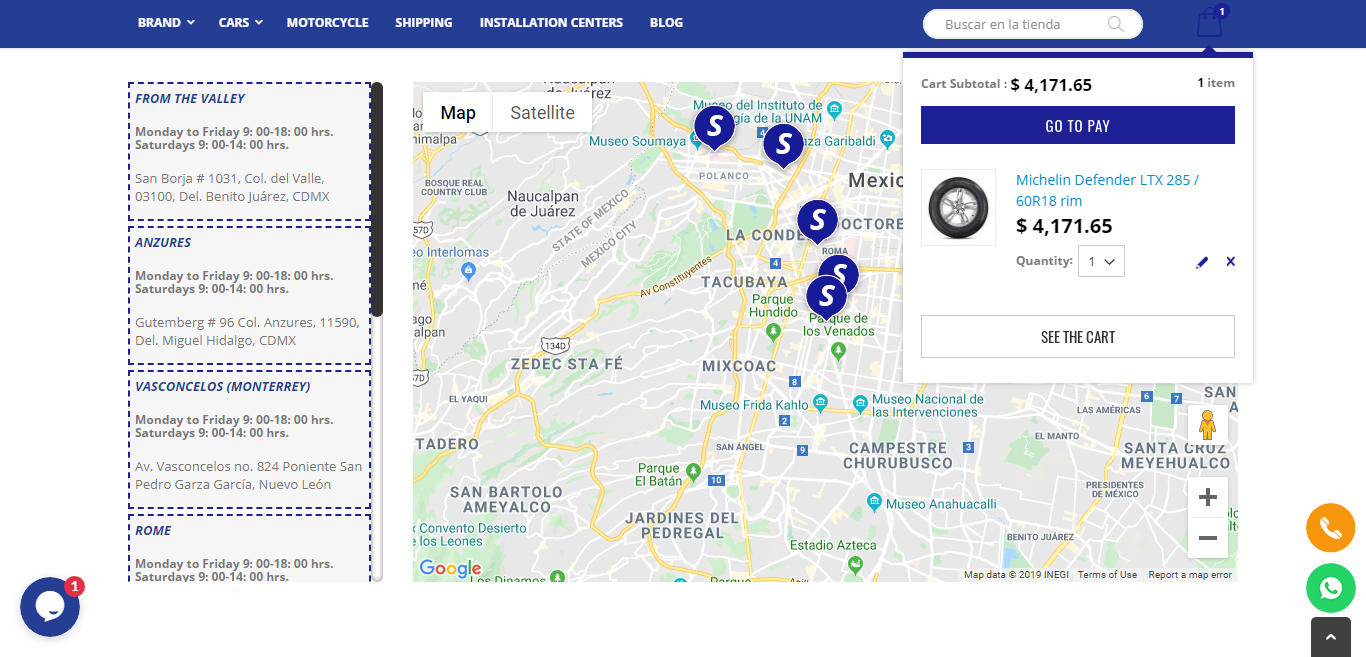The image size is (1366, 657).
Task: Open Michelin Defender LTX product link
Action: click(x=1107, y=190)
